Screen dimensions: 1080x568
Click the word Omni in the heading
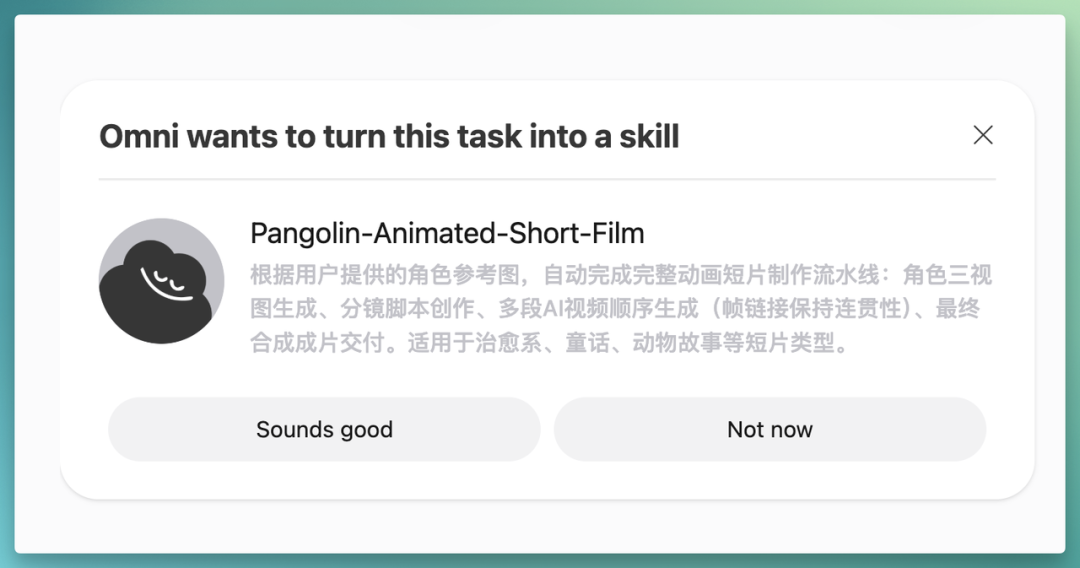[139, 136]
